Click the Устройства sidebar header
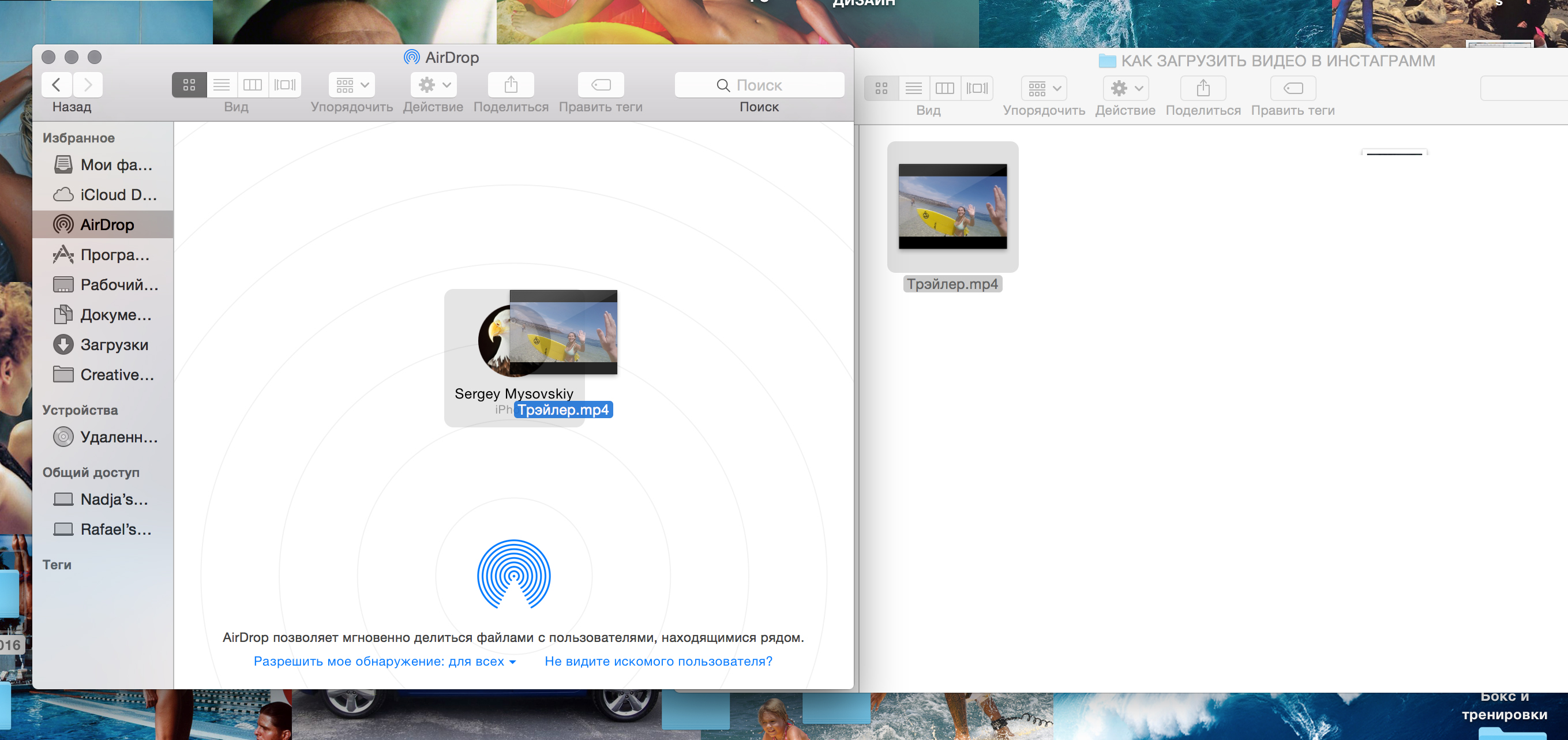This screenshot has width=1568, height=740. (x=80, y=410)
